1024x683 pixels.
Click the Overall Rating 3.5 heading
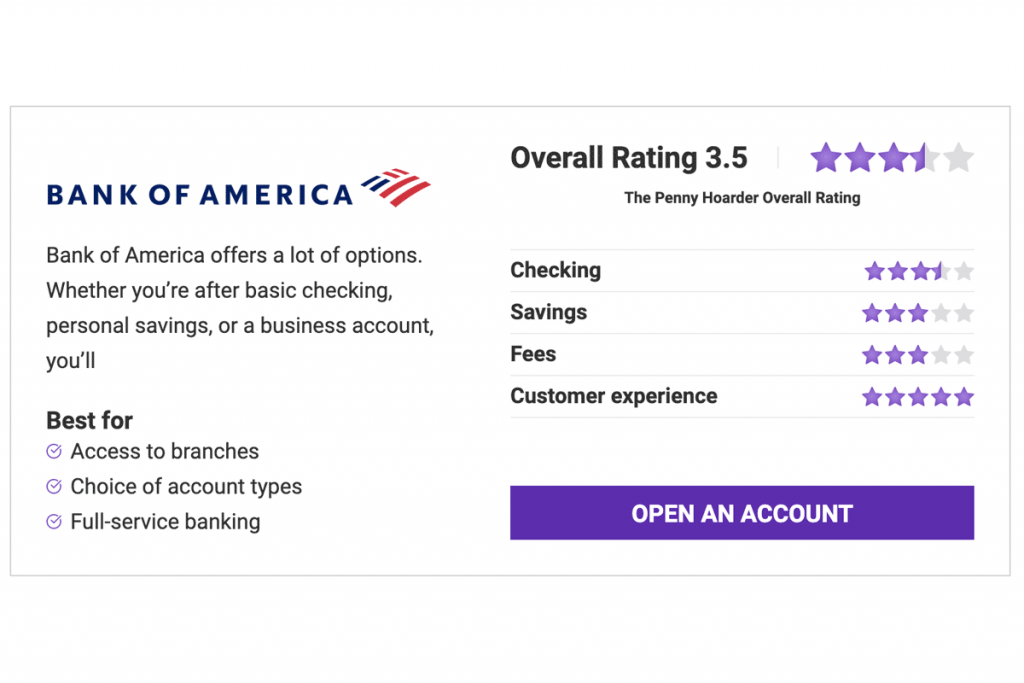coord(628,158)
